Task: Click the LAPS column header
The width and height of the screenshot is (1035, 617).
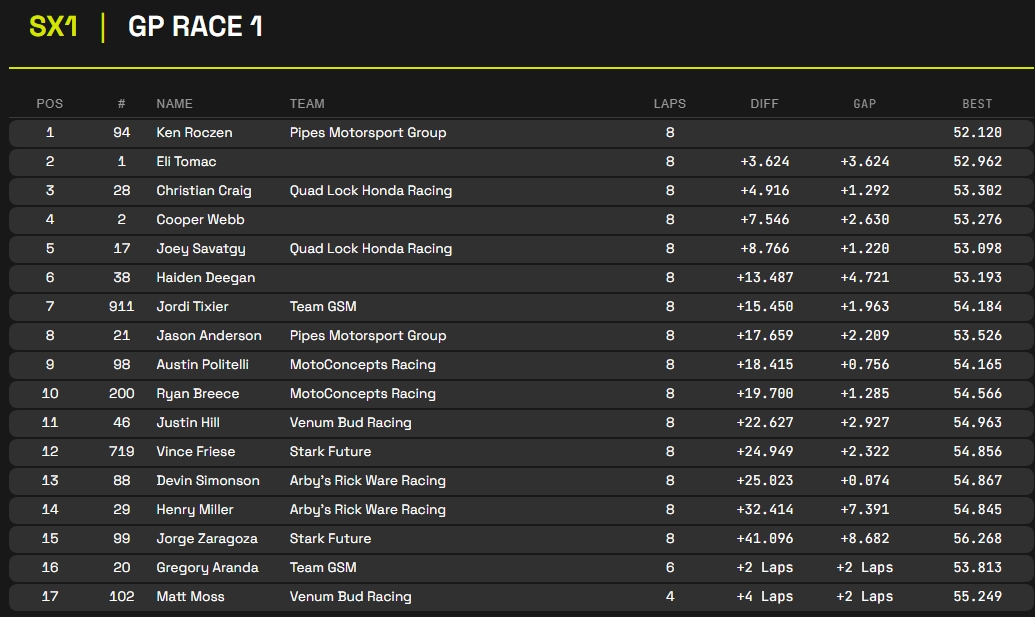Action: (670, 104)
